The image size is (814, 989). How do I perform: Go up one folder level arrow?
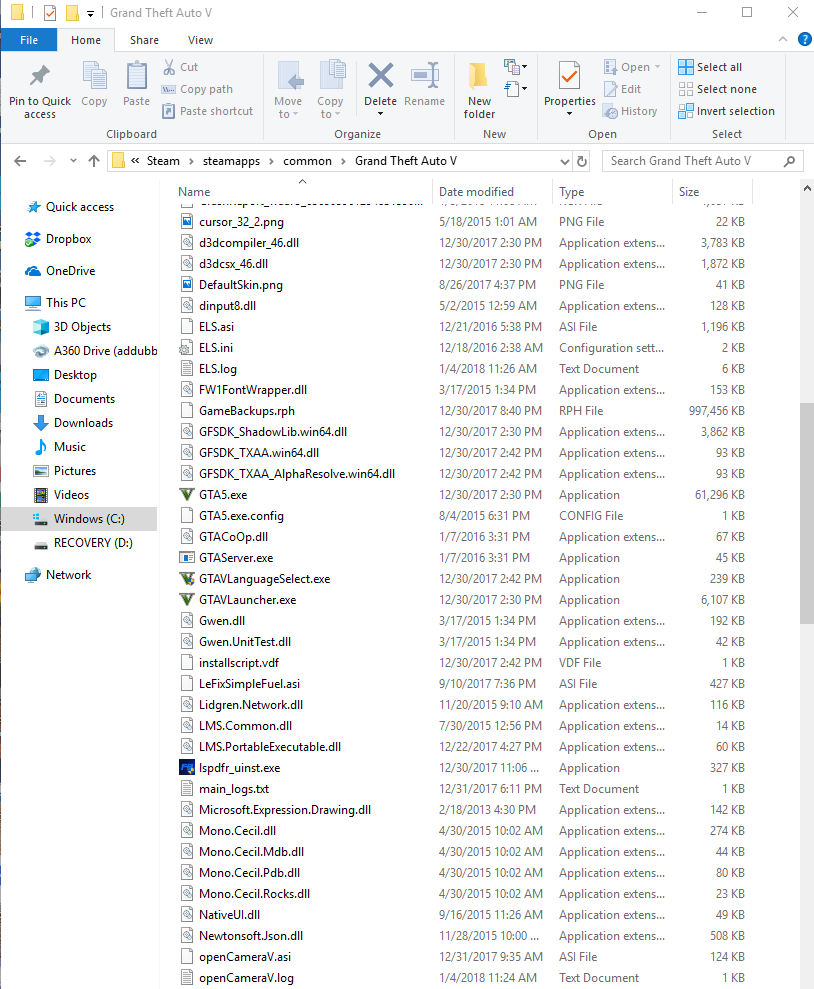tap(94, 161)
